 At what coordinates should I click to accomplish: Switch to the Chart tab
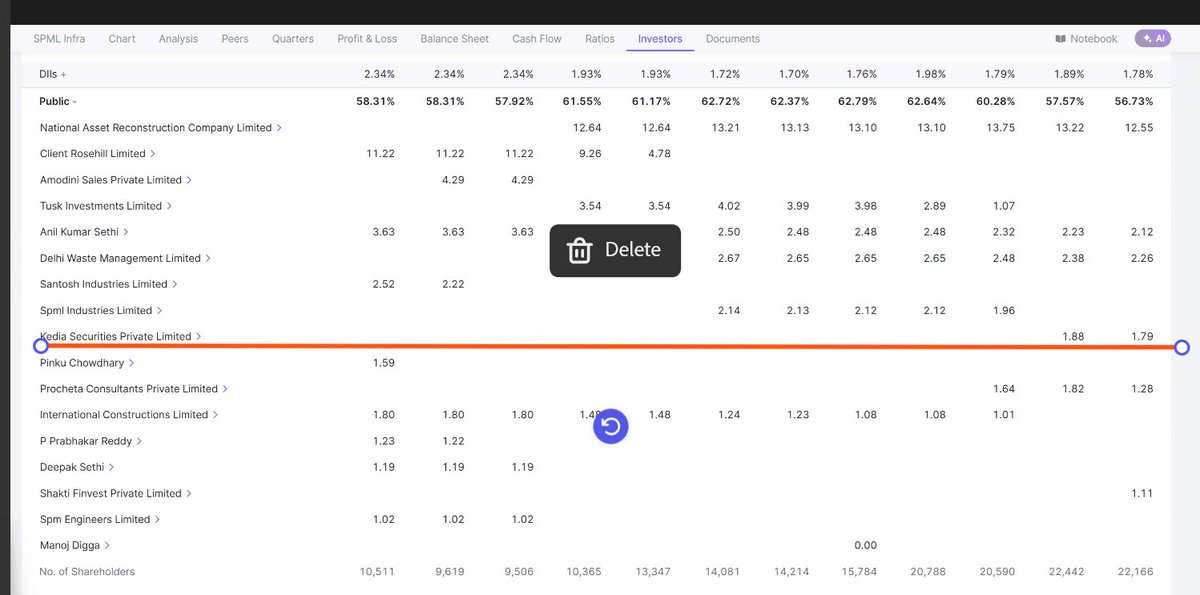122,39
